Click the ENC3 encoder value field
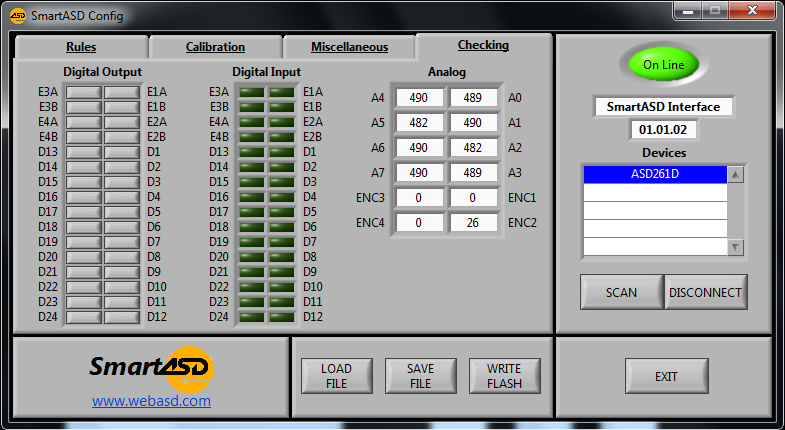The image size is (785, 430). point(419,198)
